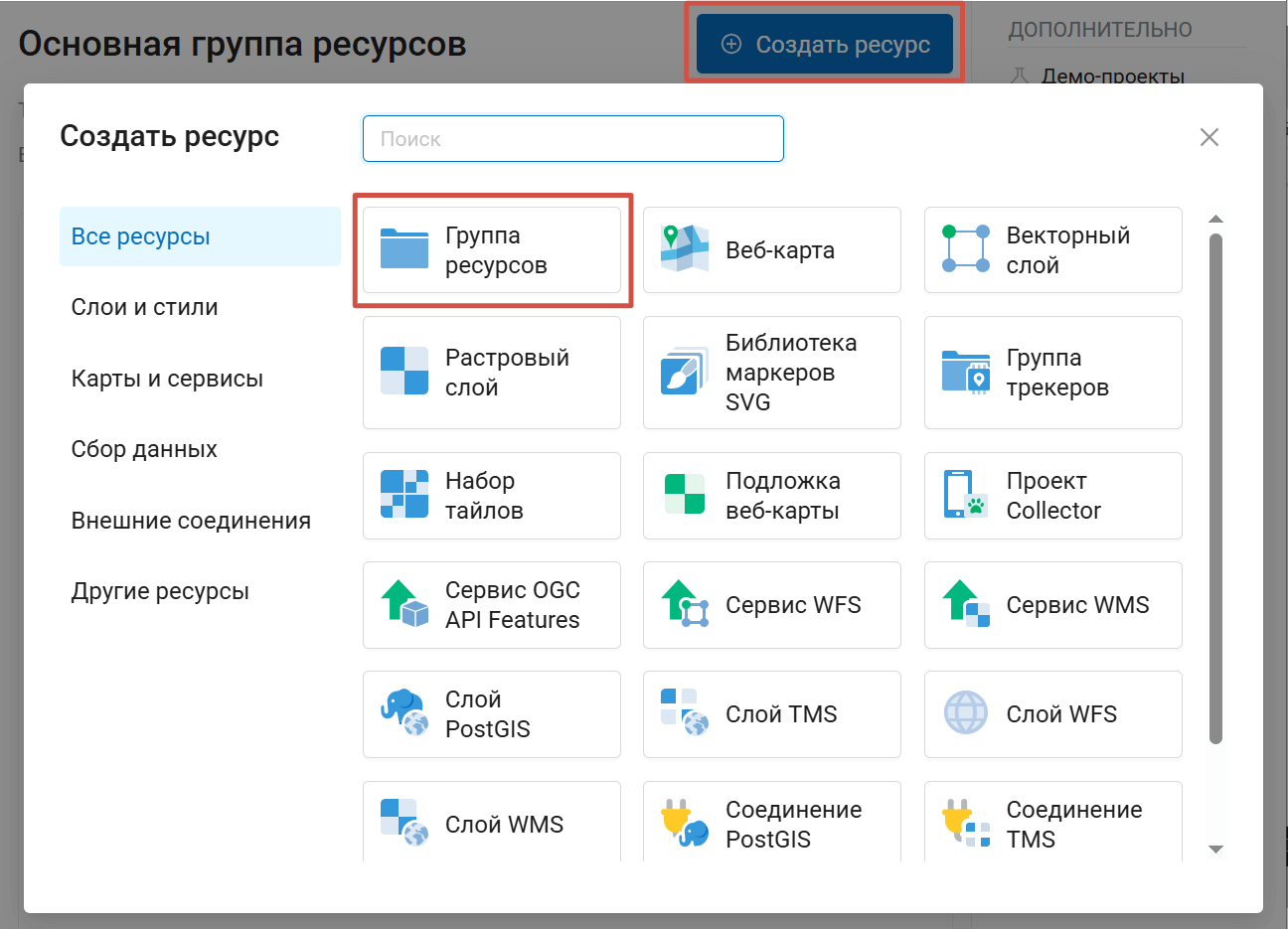
Task: Close the Создать ресурс dialog
Action: pyautogui.click(x=1208, y=137)
